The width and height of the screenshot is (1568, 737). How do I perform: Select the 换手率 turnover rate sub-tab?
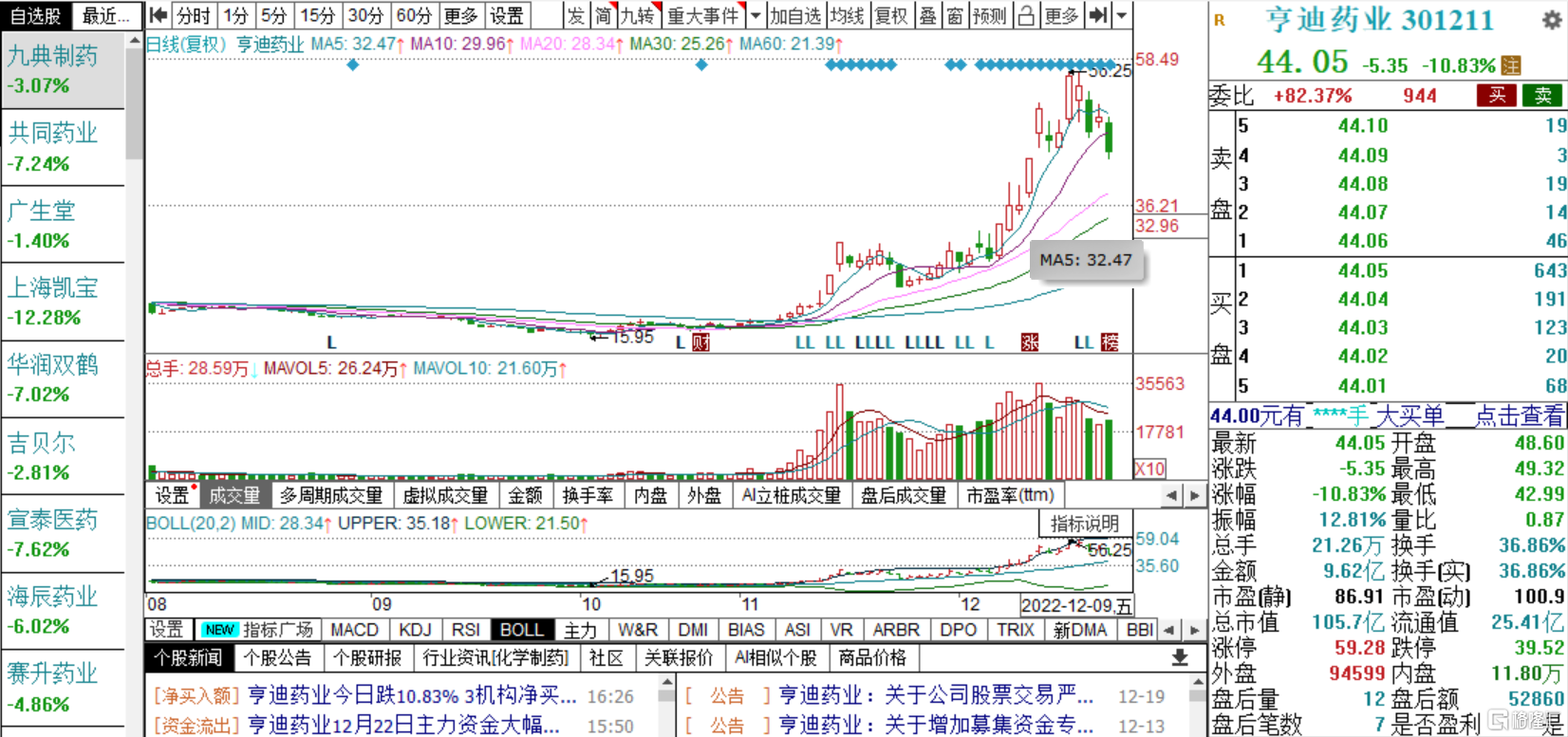(588, 495)
